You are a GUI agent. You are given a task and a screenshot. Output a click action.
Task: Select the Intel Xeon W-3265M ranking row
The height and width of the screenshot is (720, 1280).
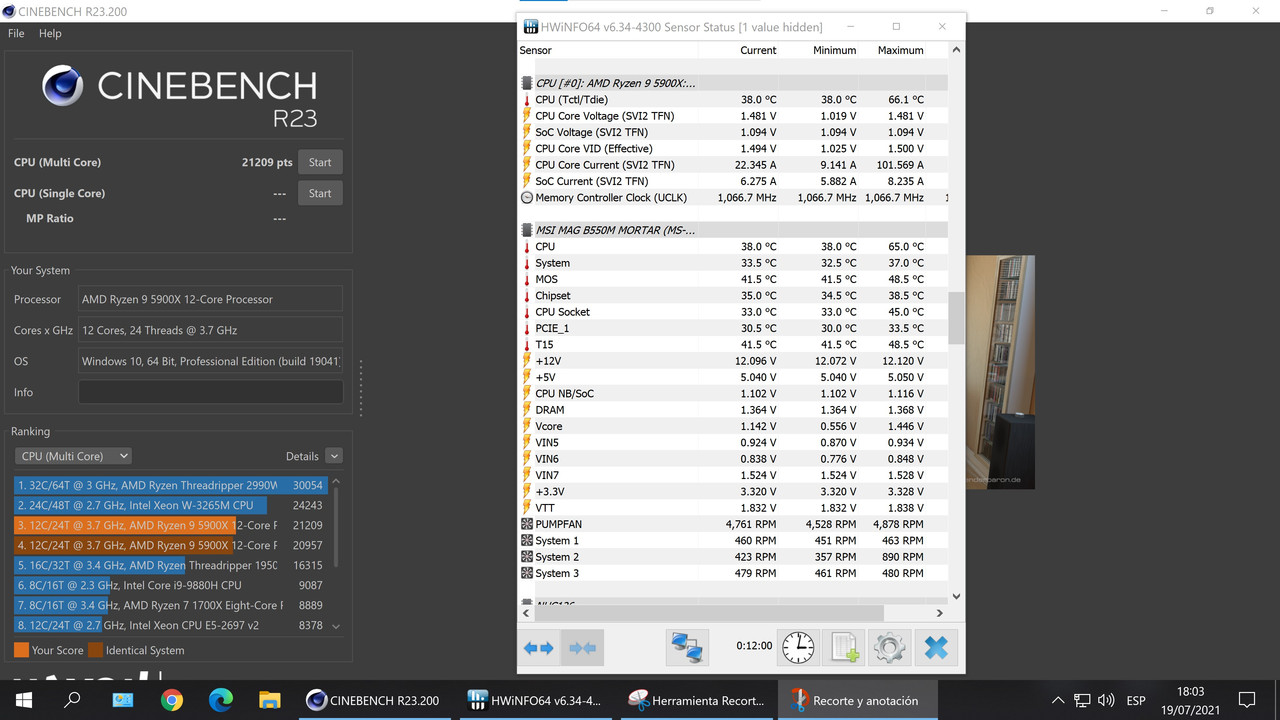pos(170,505)
